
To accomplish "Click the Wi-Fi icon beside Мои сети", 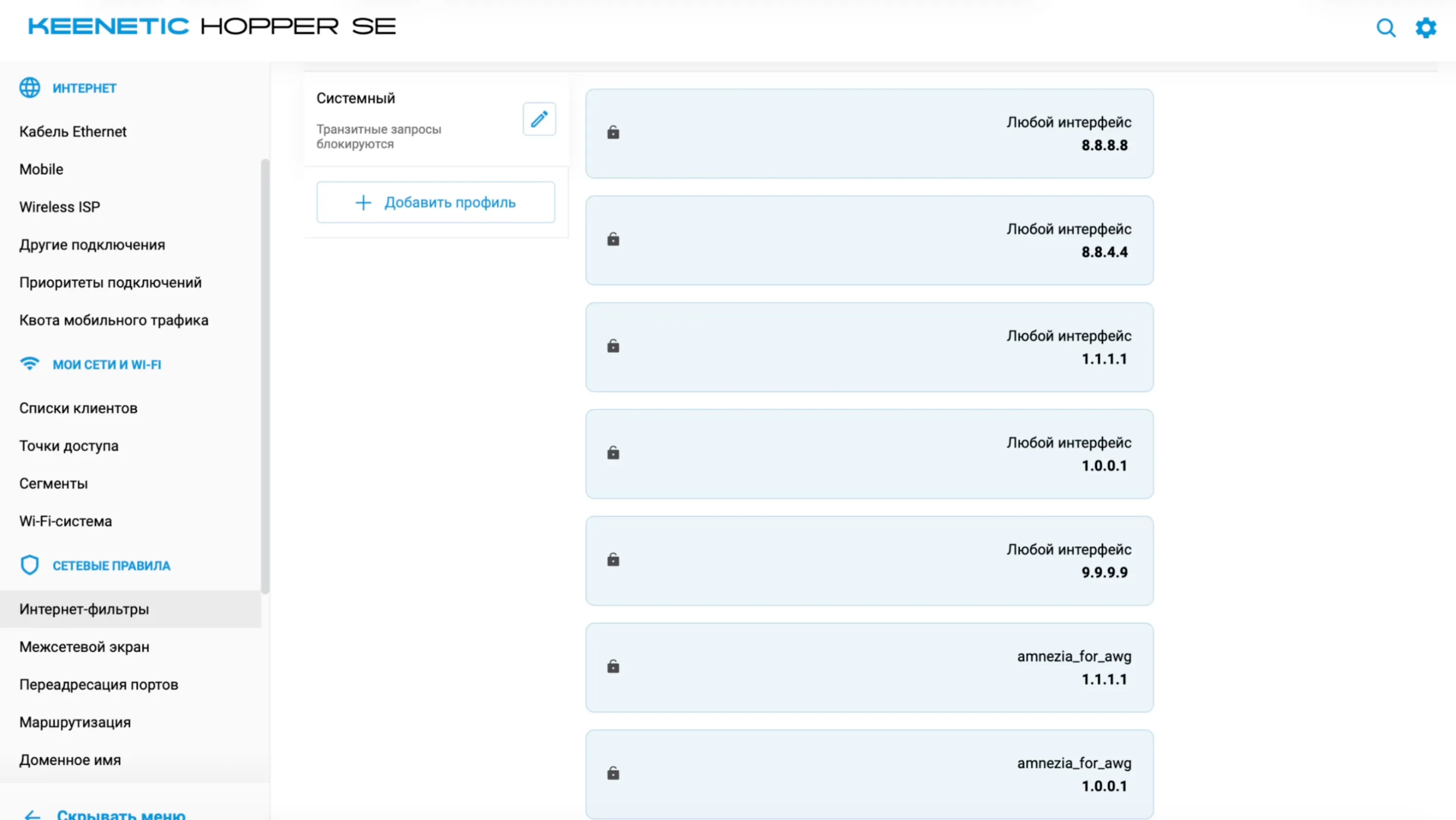I will (29, 364).
